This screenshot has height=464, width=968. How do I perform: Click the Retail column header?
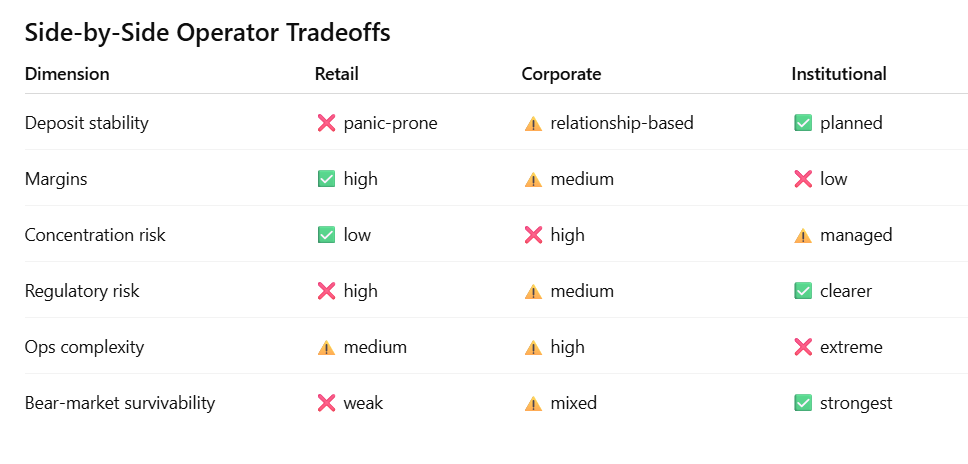tap(336, 74)
